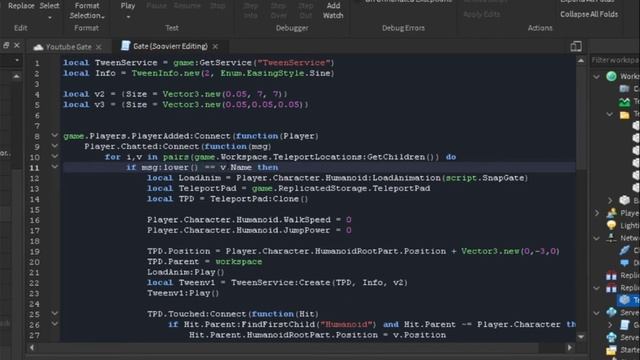Click TeleportLocations:GetChildren() on line 10
This screenshot has width=640, height=360.
pos(356,157)
